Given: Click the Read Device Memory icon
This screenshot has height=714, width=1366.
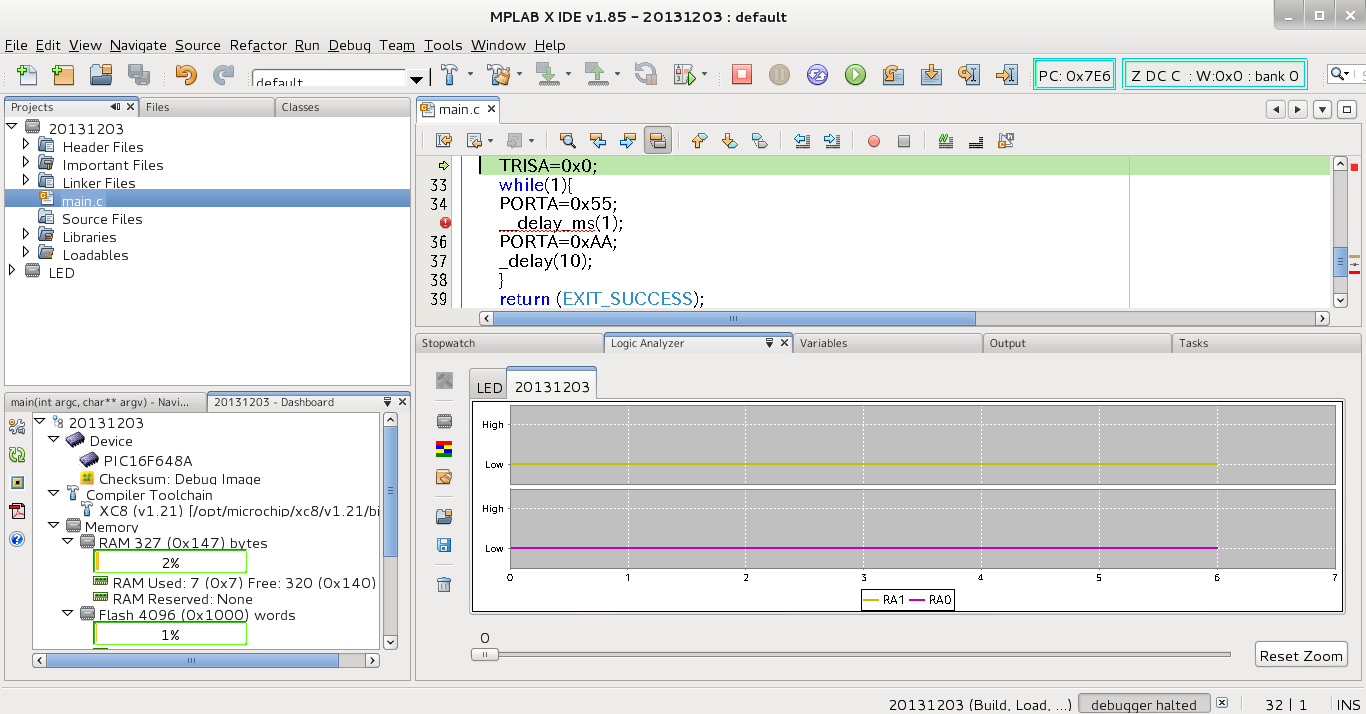Looking at the screenshot, I should point(596,75).
